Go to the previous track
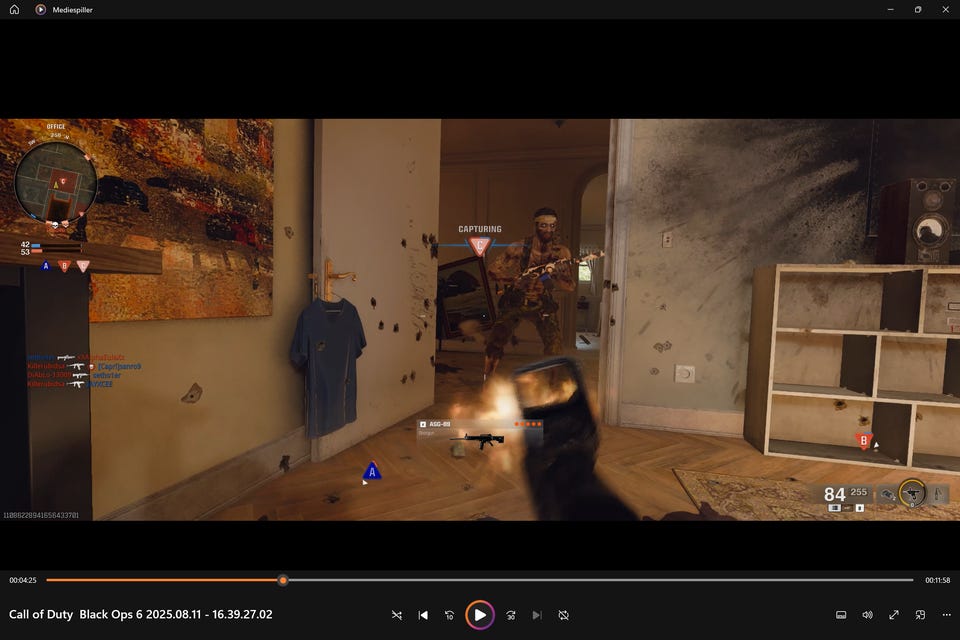The image size is (960, 640). click(423, 615)
